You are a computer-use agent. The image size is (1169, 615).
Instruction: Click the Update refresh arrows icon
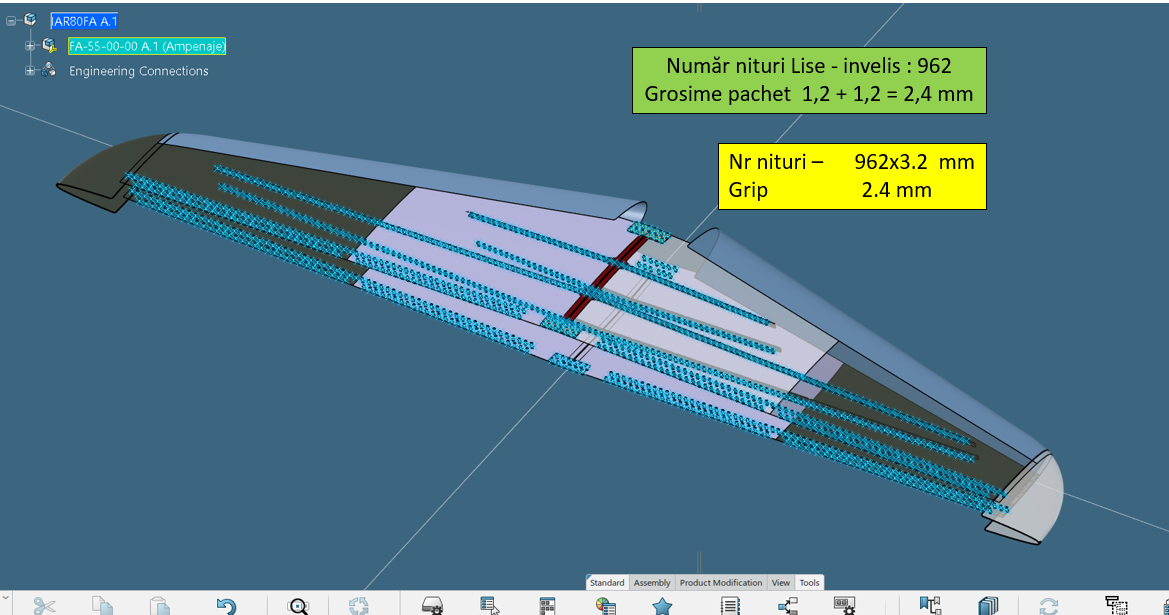coord(1048,605)
